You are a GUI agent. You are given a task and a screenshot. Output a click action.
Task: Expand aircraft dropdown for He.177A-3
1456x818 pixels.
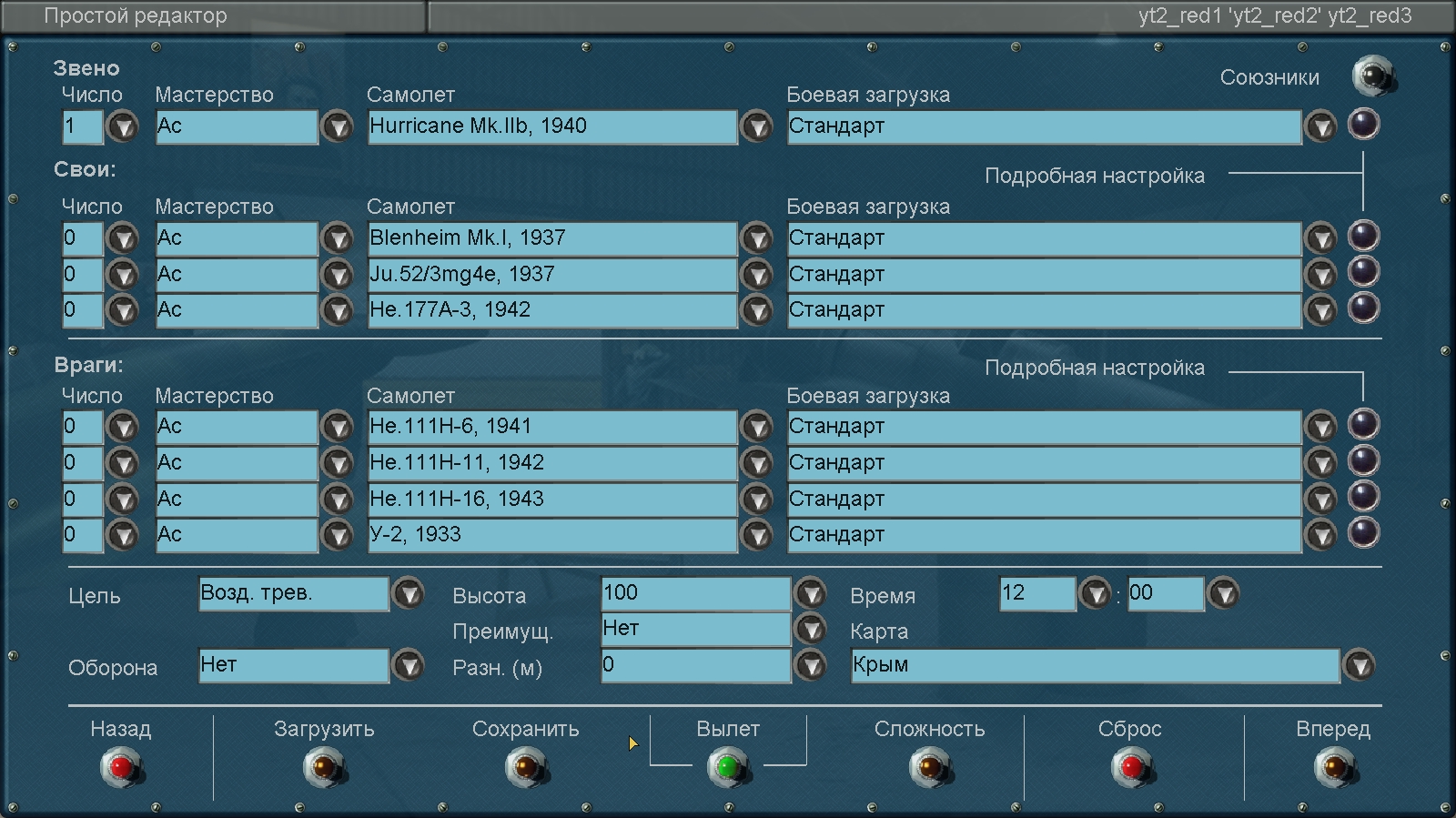(756, 310)
